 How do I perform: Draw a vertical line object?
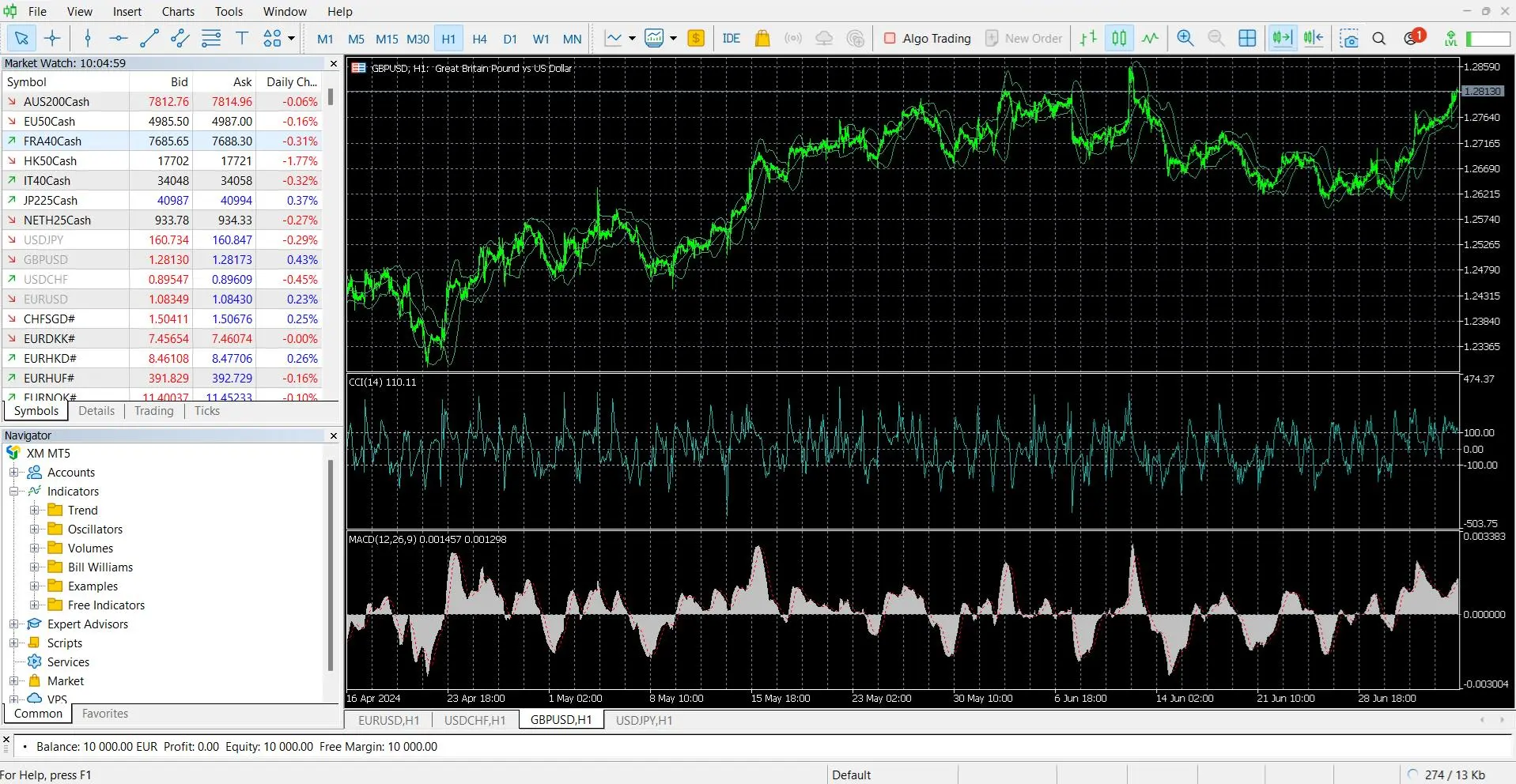tap(88, 38)
